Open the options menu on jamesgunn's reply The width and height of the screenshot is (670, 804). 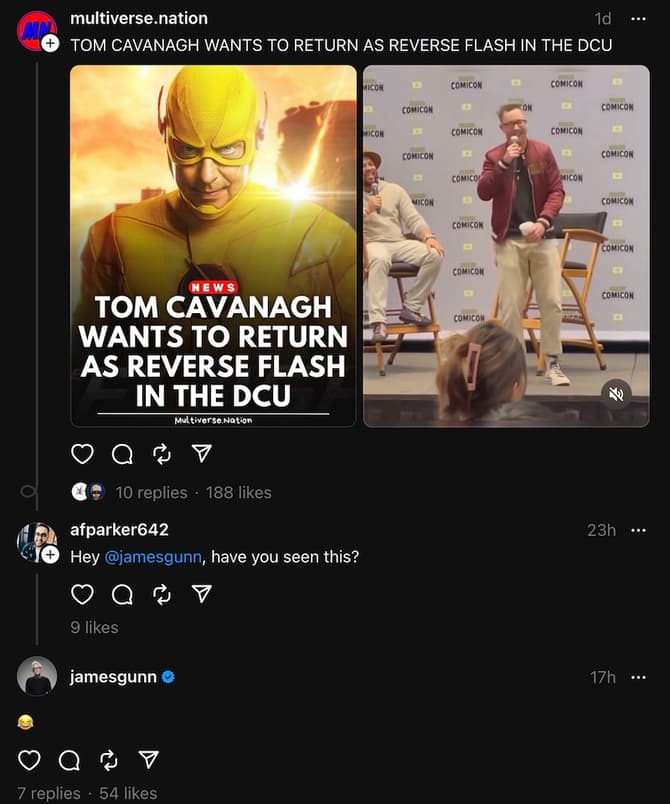(639, 678)
